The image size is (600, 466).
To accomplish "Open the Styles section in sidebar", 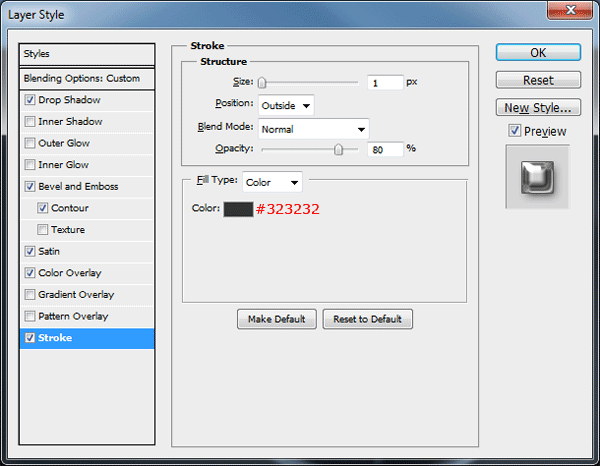I will [87, 54].
